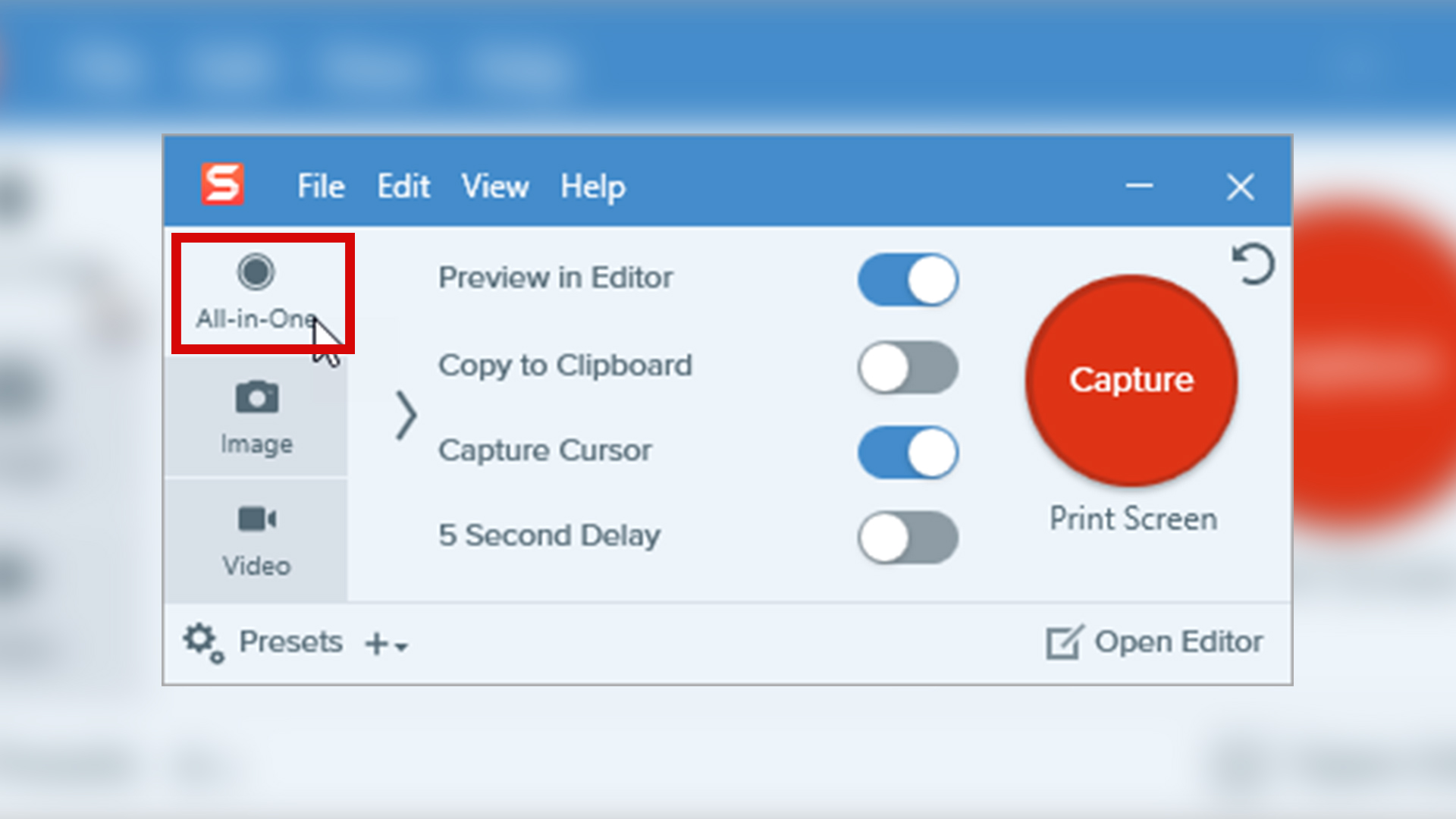This screenshot has width=1456, height=819.
Task: Switch to the Video capture tab
Action: click(x=256, y=541)
